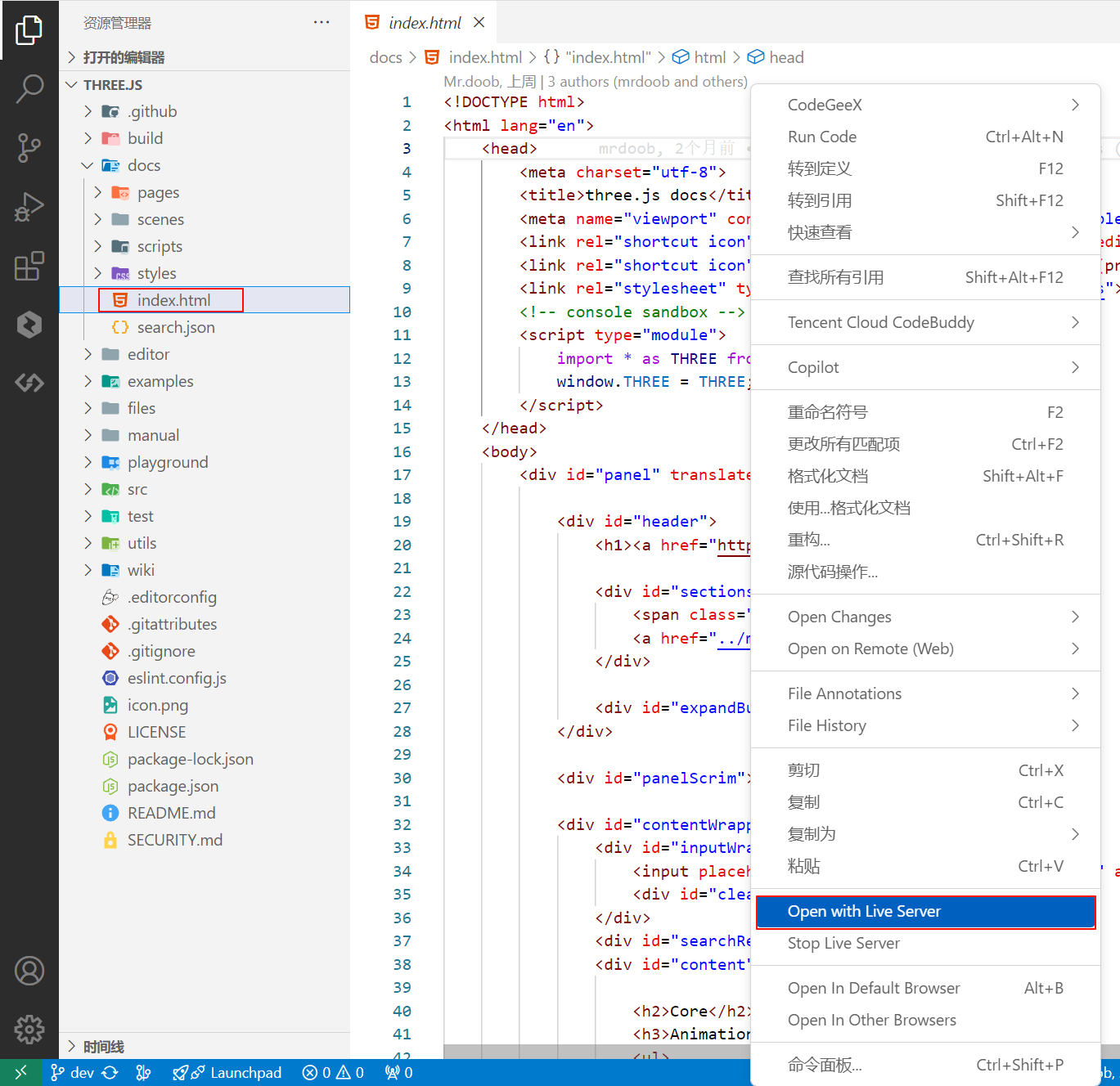
Task: Expand the .github folder
Action: (x=205, y=111)
